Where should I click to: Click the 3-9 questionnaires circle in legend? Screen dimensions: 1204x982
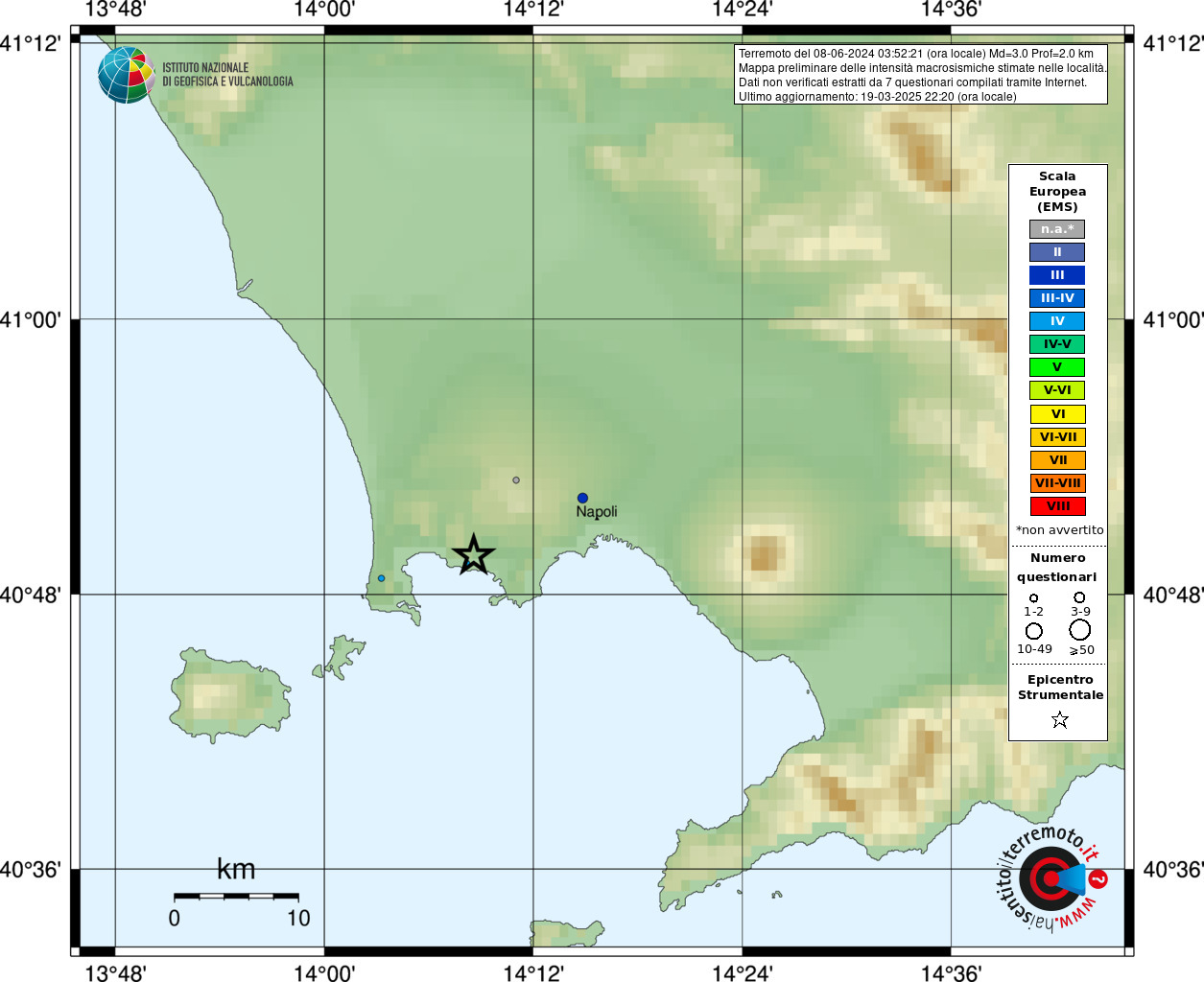click(1079, 597)
